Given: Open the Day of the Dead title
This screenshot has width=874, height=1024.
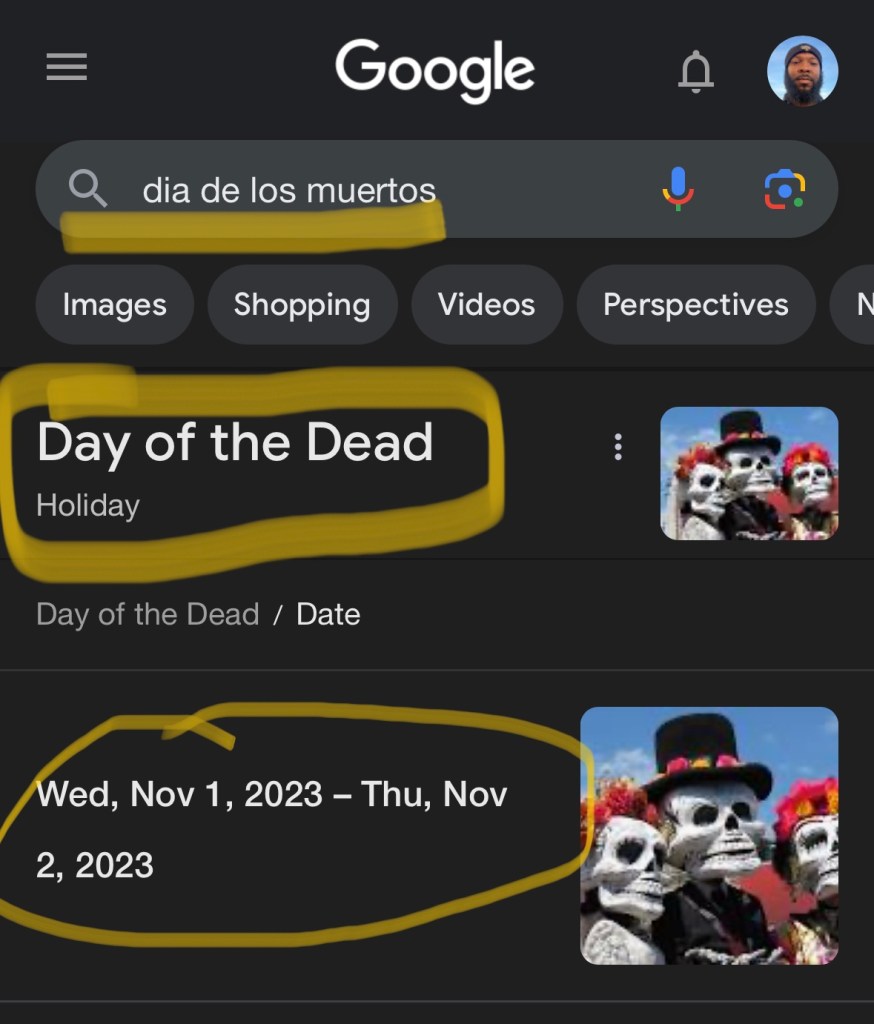Looking at the screenshot, I should pyautogui.click(x=235, y=442).
